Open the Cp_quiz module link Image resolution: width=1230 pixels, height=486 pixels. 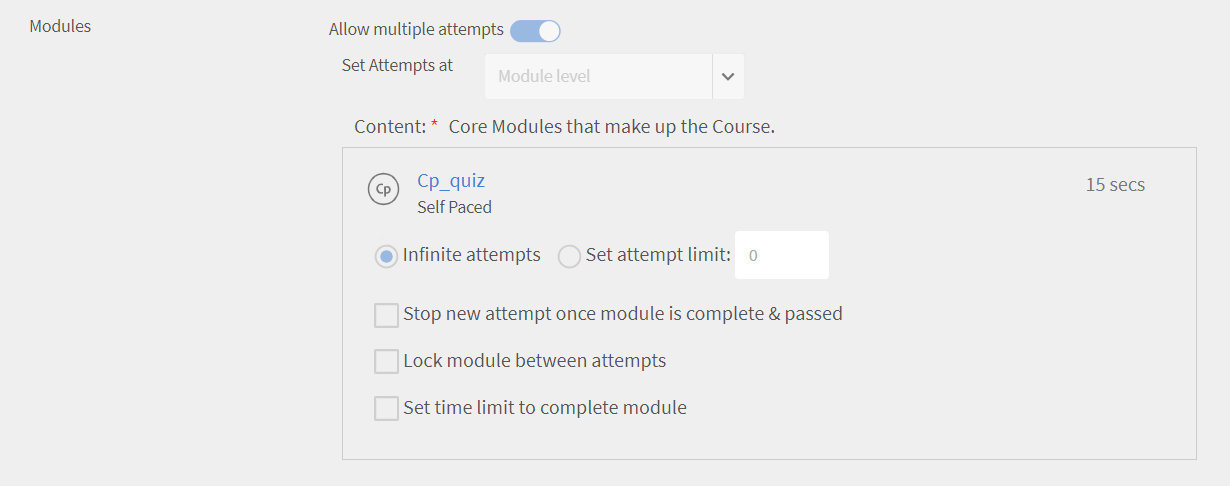click(451, 181)
